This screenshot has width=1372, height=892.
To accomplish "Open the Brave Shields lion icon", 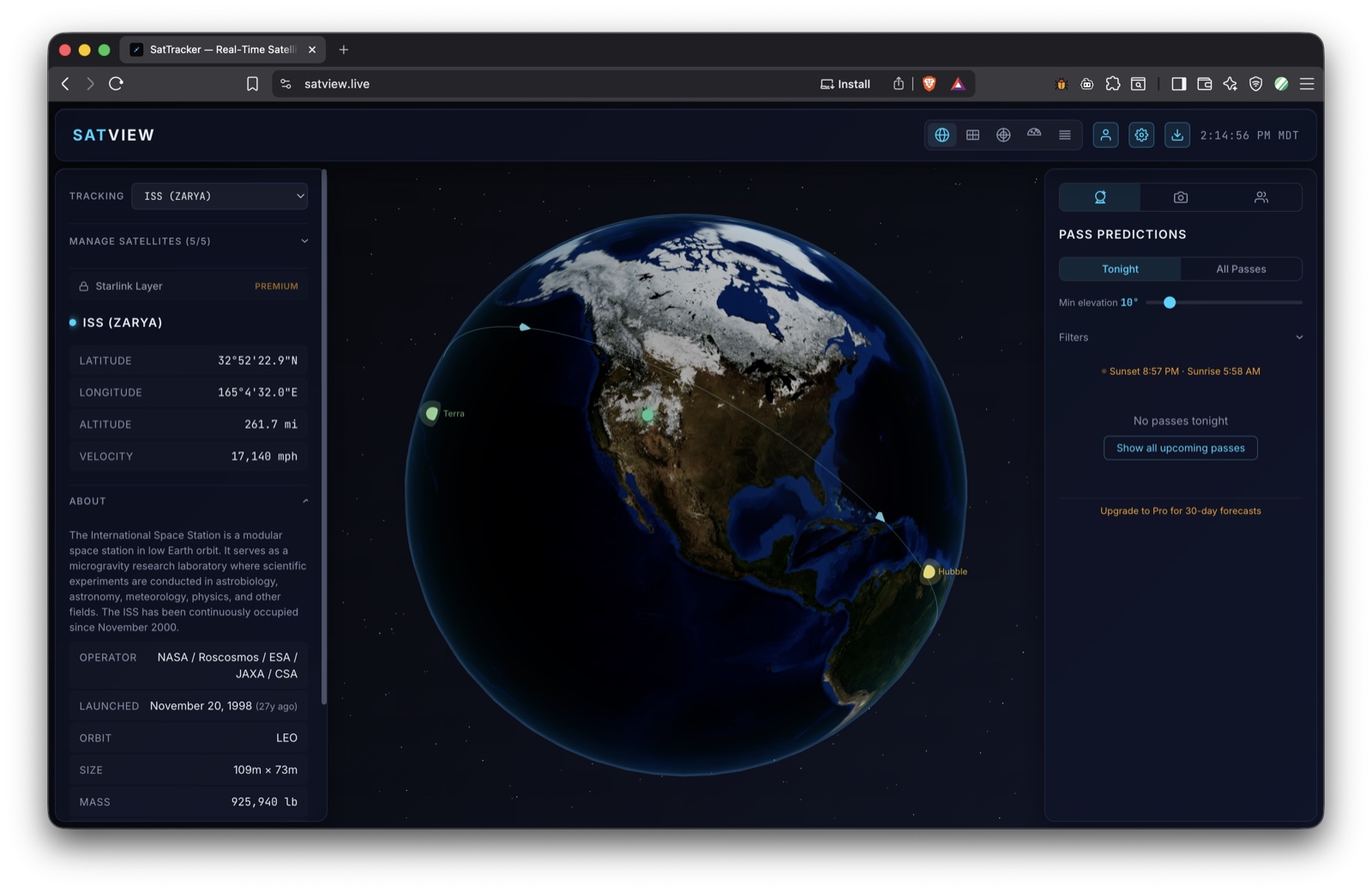I will 930,83.
